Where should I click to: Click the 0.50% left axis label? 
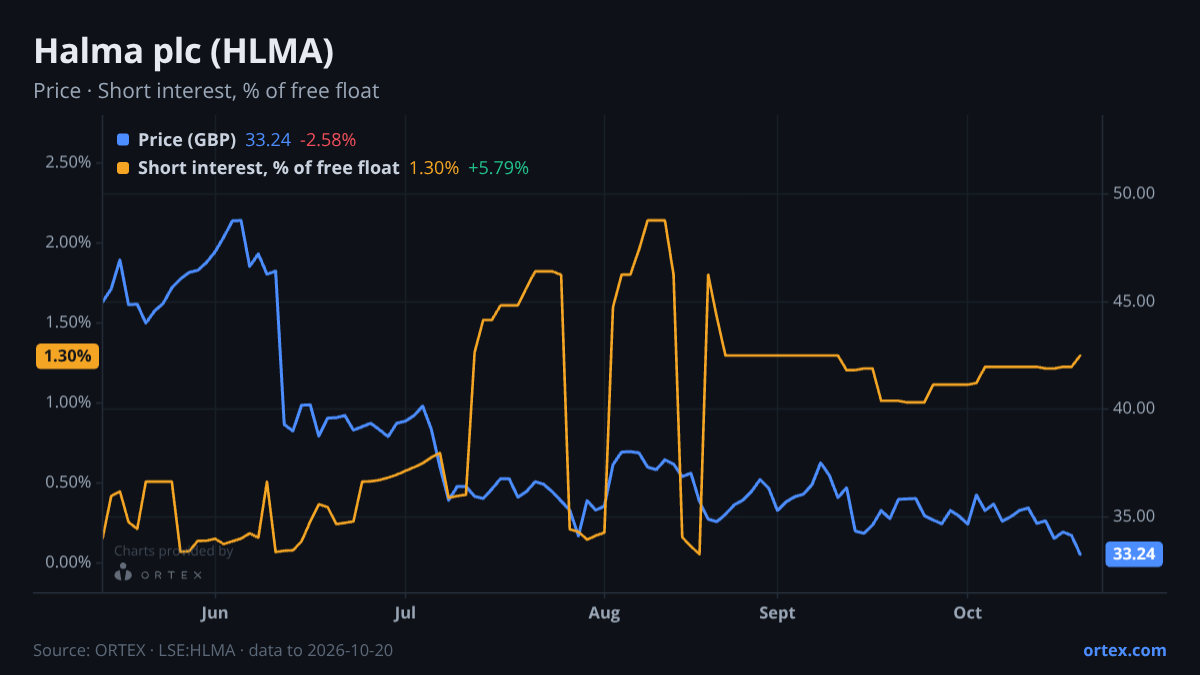tap(68, 482)
